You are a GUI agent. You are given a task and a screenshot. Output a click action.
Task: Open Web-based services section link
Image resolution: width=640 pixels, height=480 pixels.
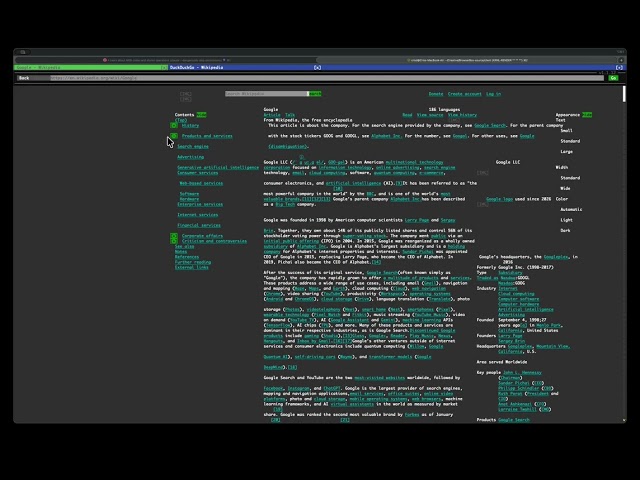[201, 183]
